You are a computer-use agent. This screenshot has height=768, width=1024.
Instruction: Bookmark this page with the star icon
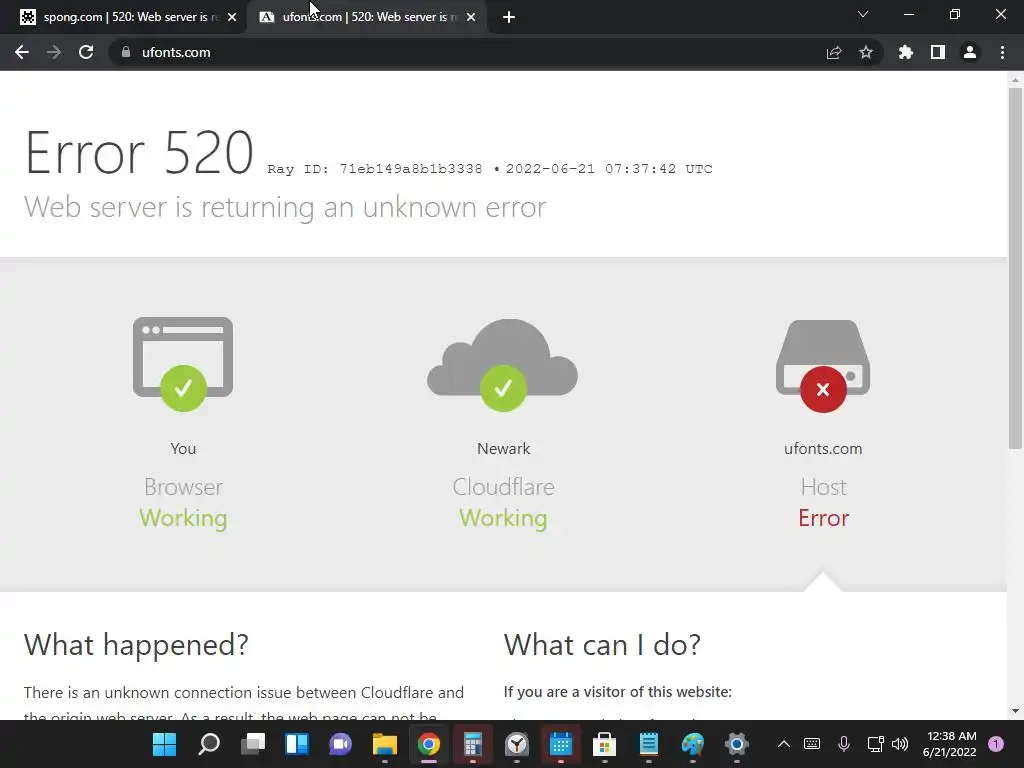[866, 52]
